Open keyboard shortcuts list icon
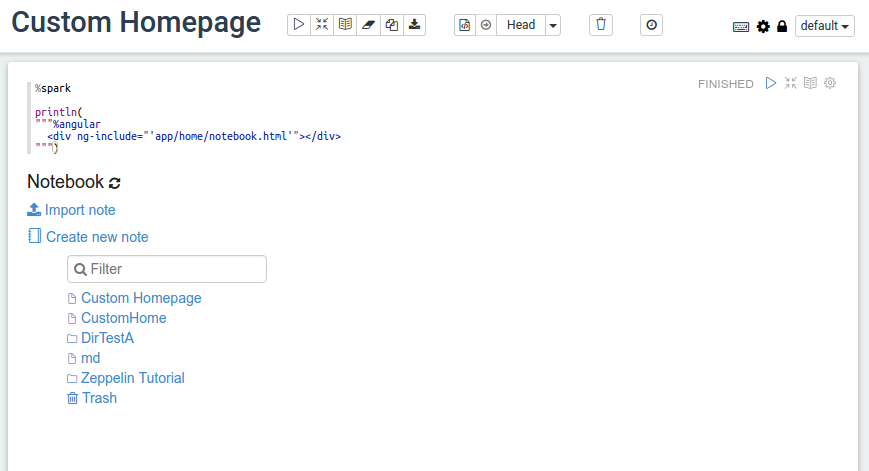 click(x=741, y=27)
